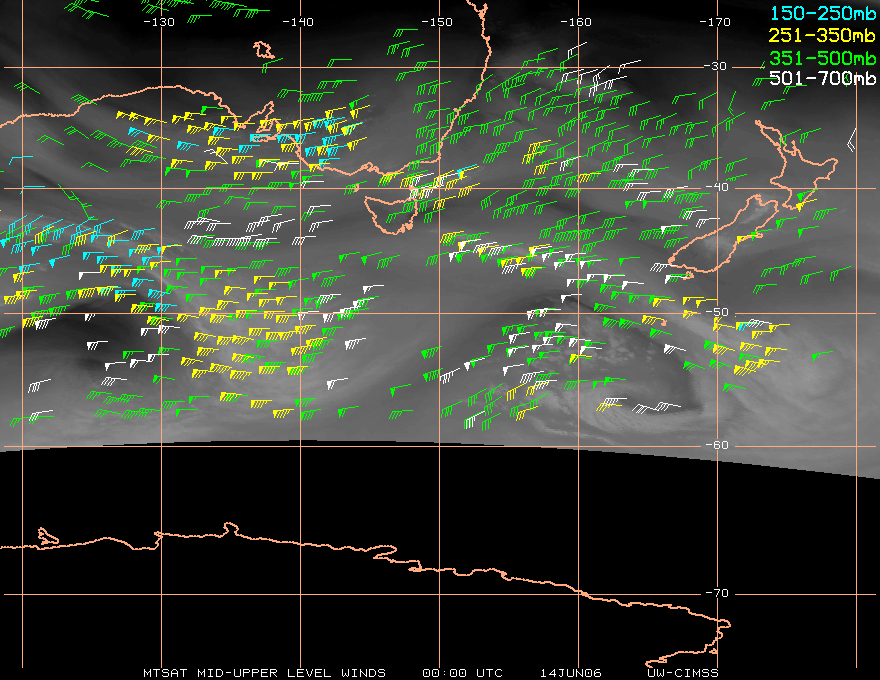The width and height of the screenshot is (880, 680).
Task: Click the UW-CIMSS credit text
Action: (683, 672)
